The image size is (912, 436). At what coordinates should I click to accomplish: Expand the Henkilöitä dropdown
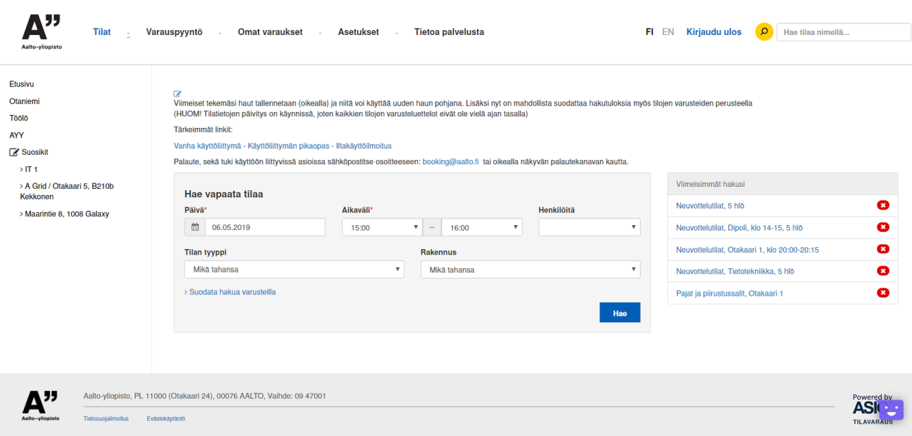(588, 228)
